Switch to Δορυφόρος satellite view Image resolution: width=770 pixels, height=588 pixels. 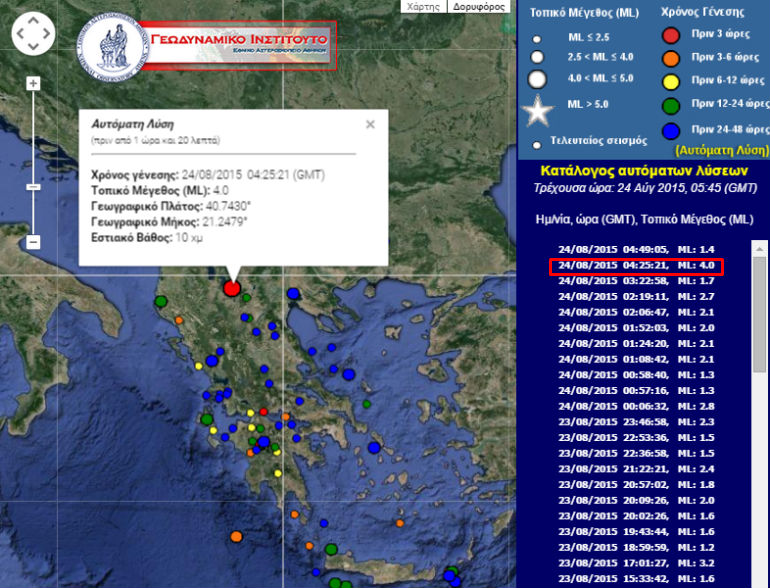pos(478,6)
